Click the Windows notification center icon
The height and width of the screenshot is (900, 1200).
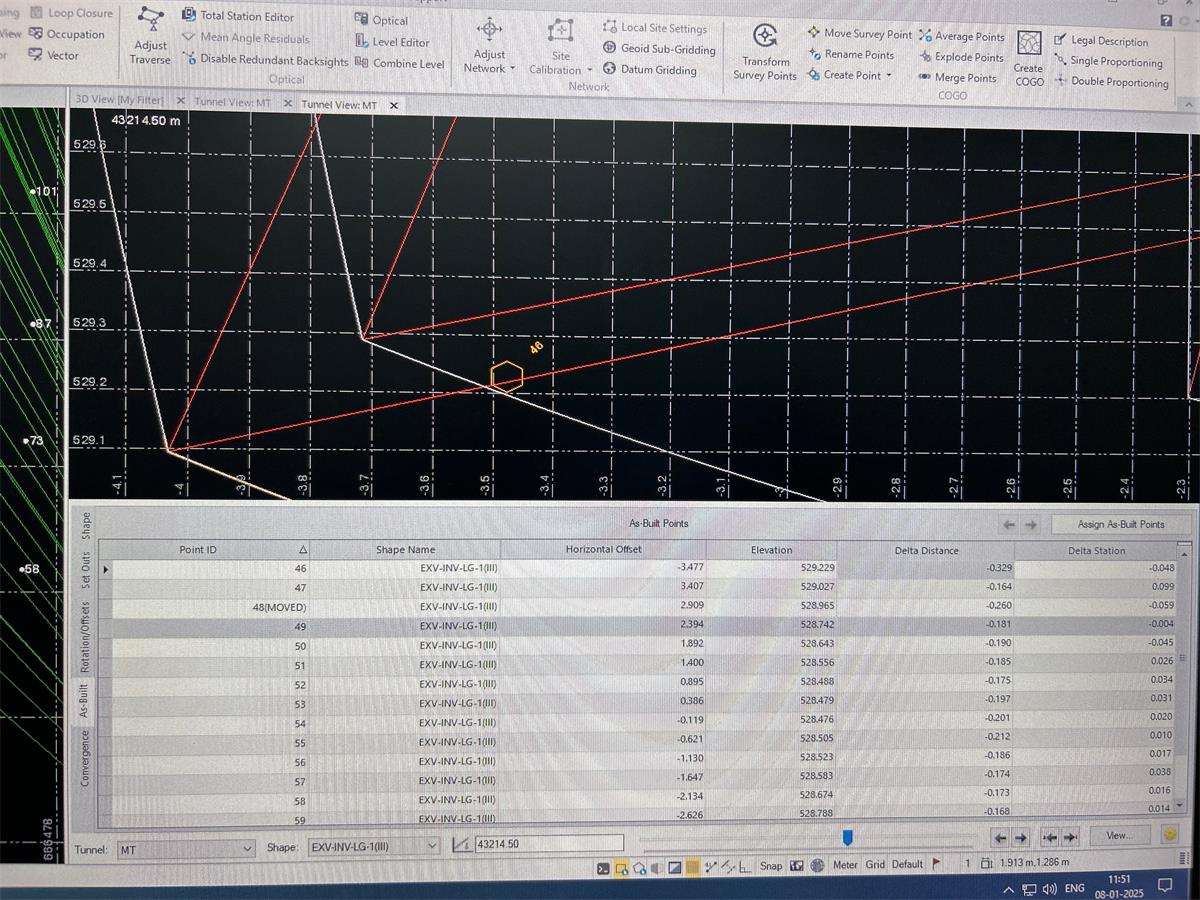pyautogui.click(x=1164, y=886)
